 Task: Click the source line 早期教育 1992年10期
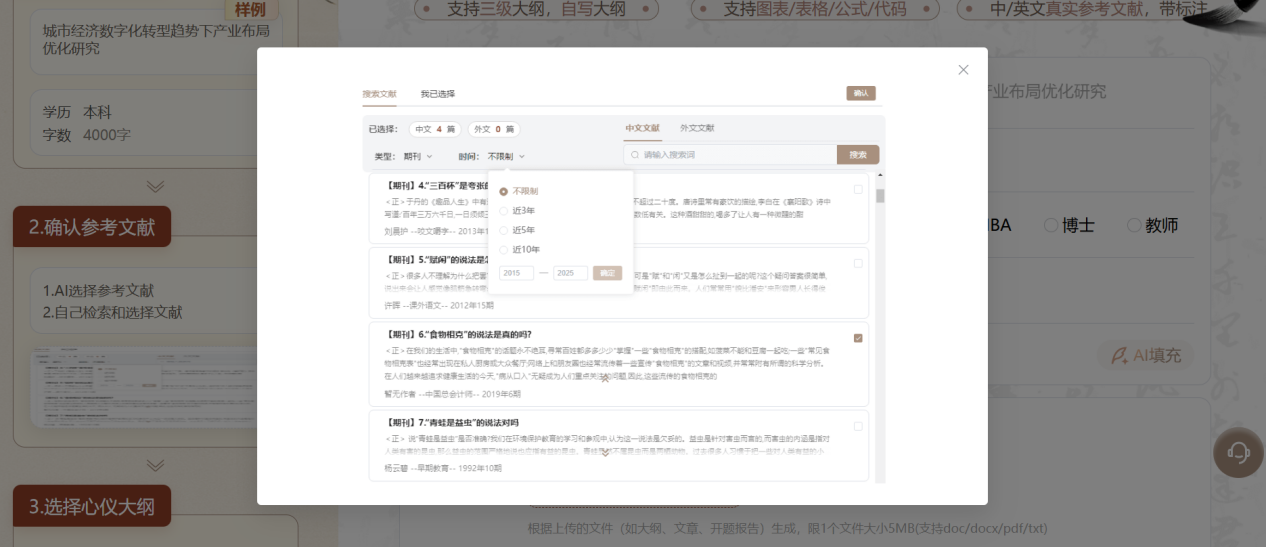[443, 468]
